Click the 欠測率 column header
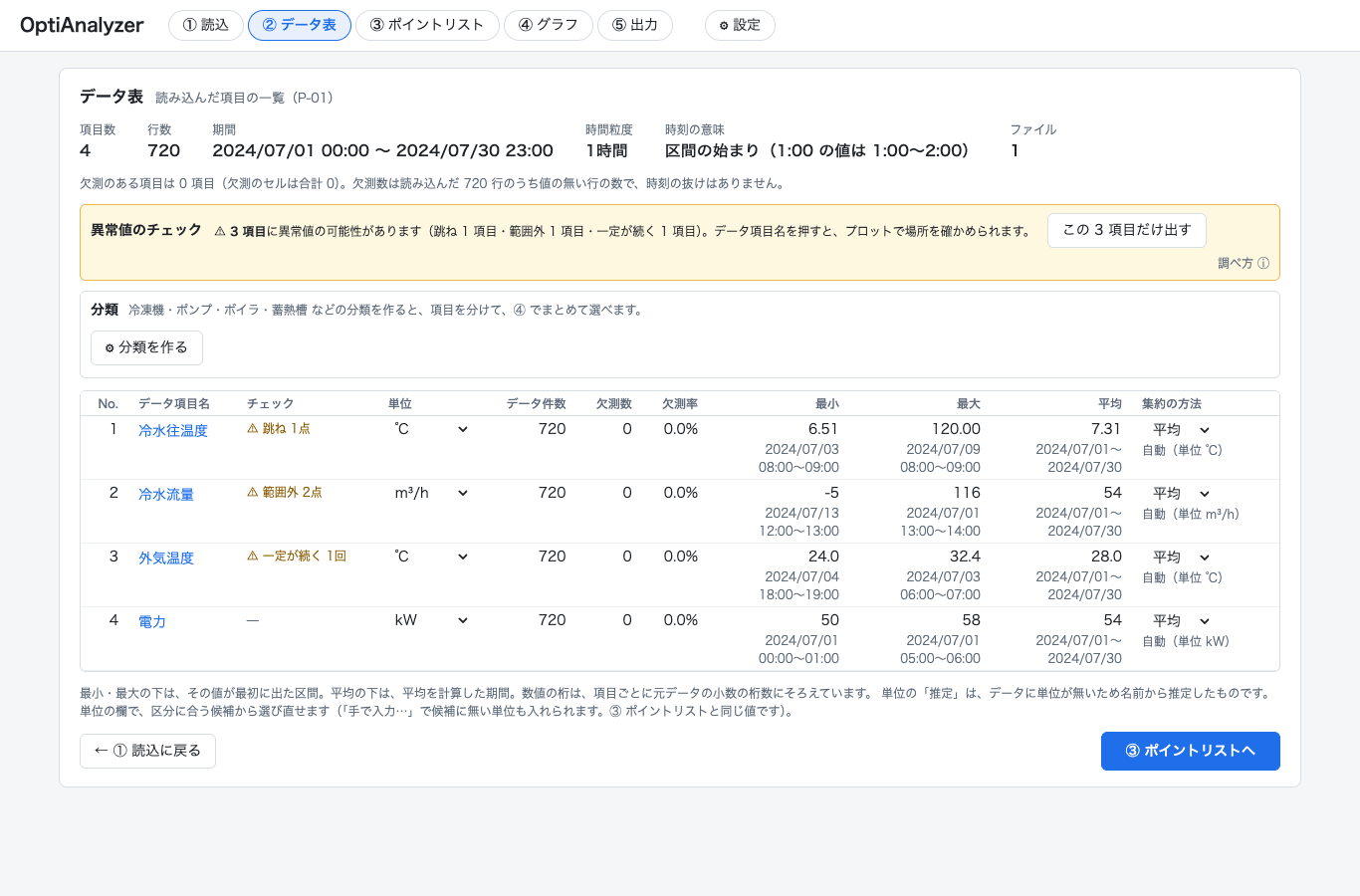 (x=680, y=404)
